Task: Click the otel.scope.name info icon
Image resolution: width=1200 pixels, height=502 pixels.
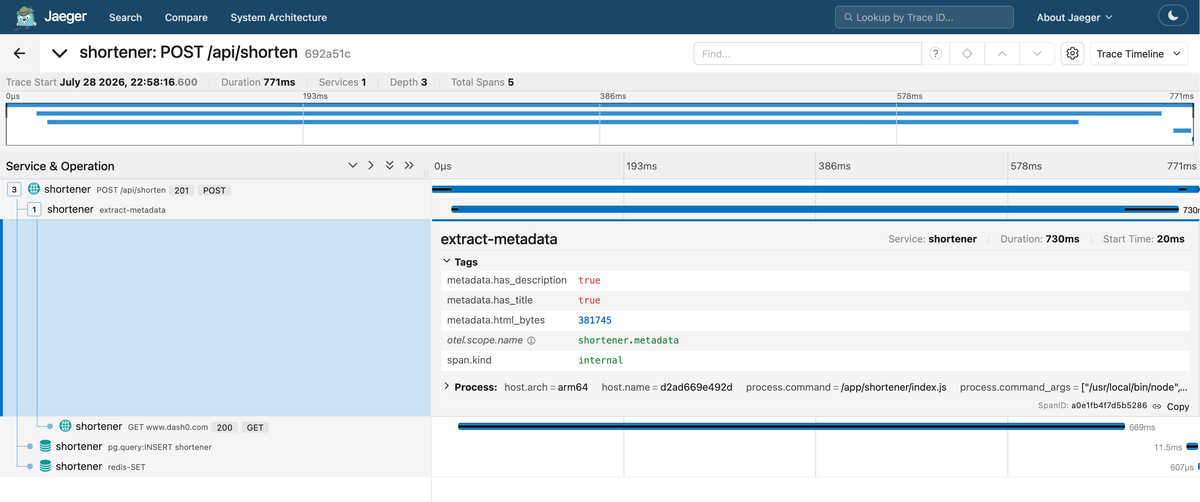Action: tap(531, 340)
